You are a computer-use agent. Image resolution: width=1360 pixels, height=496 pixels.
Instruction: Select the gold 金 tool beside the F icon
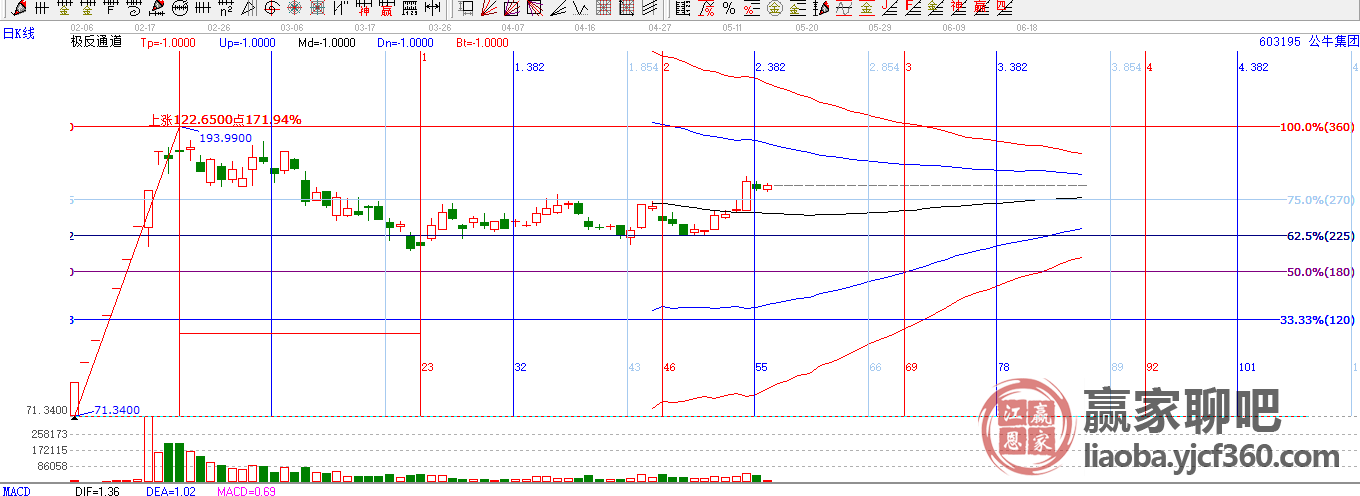87,8
